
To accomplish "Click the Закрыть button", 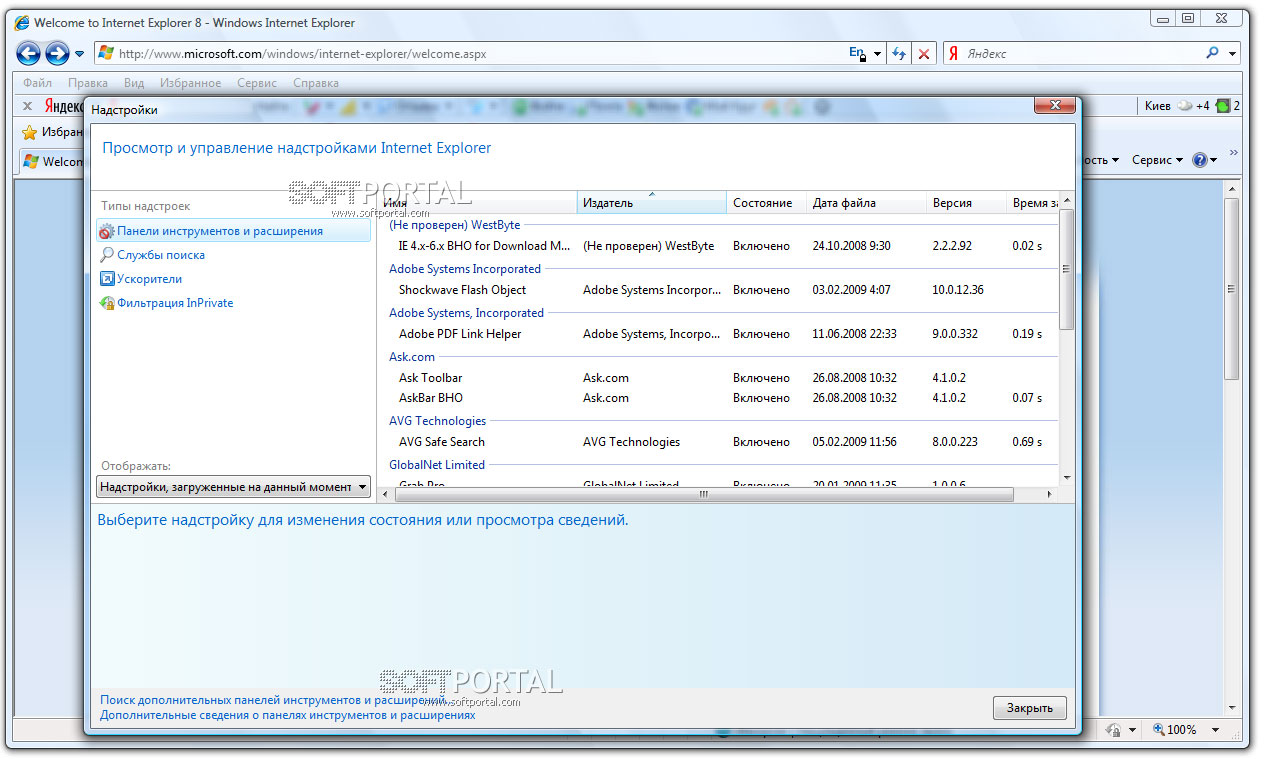I will tap(1029, 708).
